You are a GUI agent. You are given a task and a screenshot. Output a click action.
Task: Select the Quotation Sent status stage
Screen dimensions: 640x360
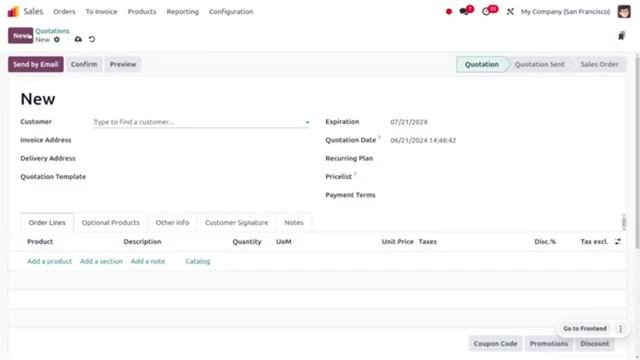tap(540, 64)
